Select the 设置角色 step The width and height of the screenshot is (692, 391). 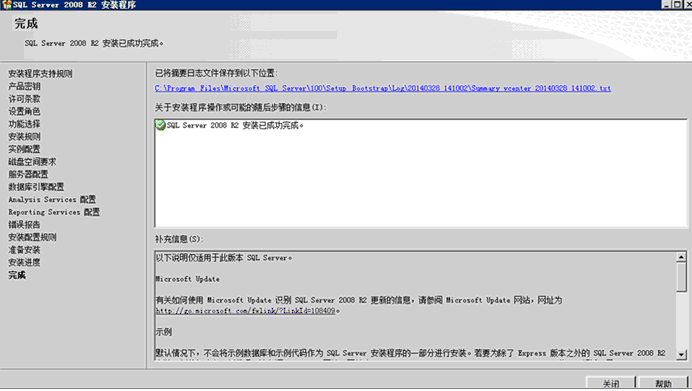(24, 111)
